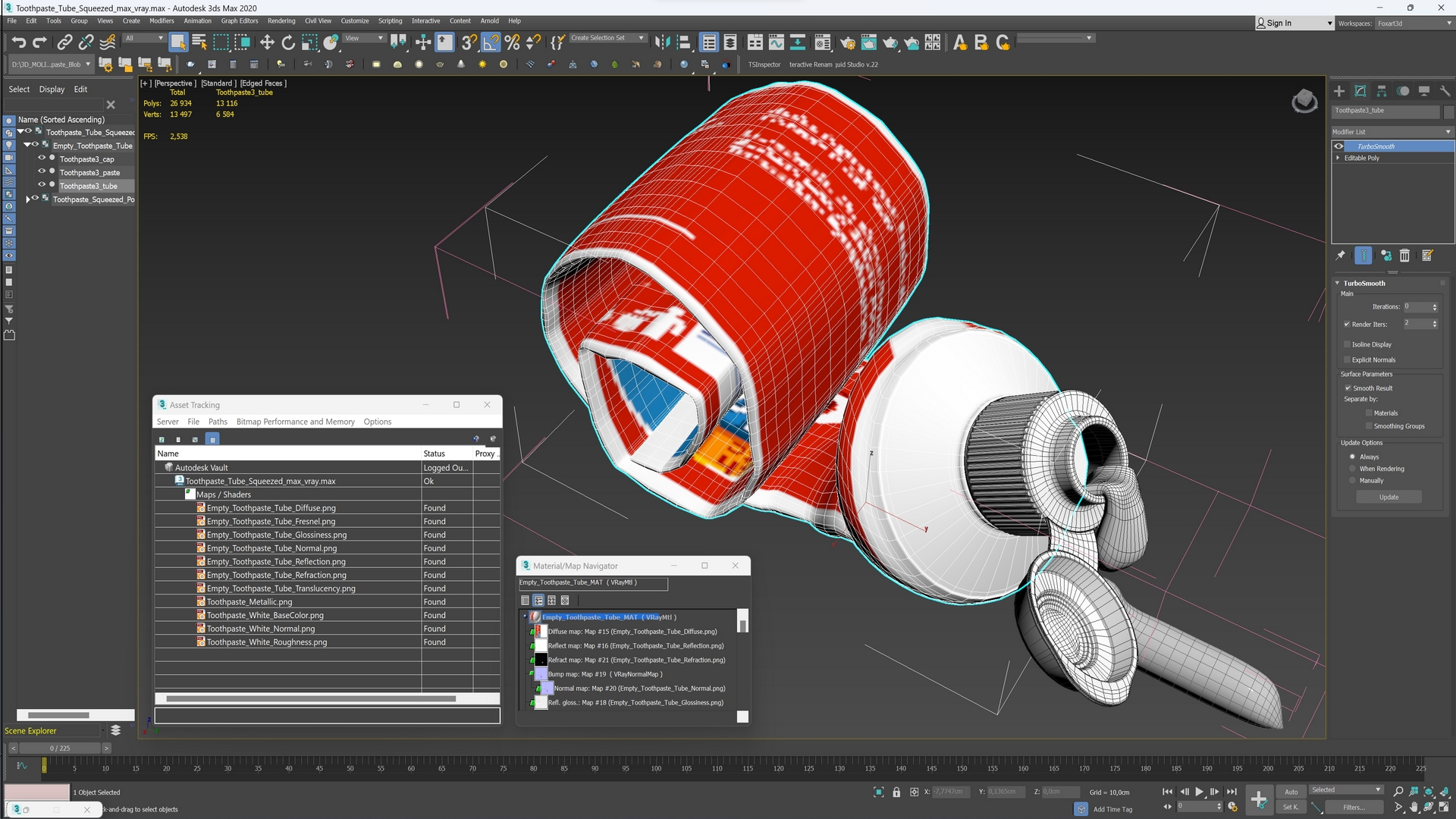
Task: Activate the Select and Link tool
Action: (x=65, y=42)
